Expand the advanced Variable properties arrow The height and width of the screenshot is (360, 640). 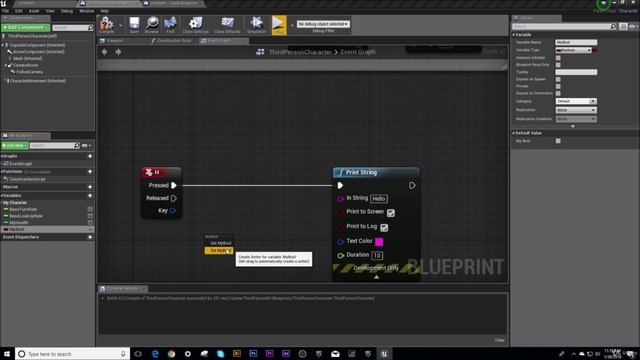click(573, 127)
